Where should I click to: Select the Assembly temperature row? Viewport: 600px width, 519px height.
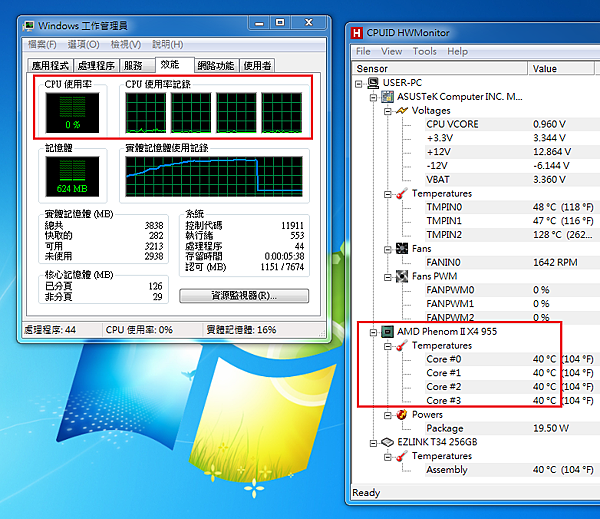(x=512, y=470)
